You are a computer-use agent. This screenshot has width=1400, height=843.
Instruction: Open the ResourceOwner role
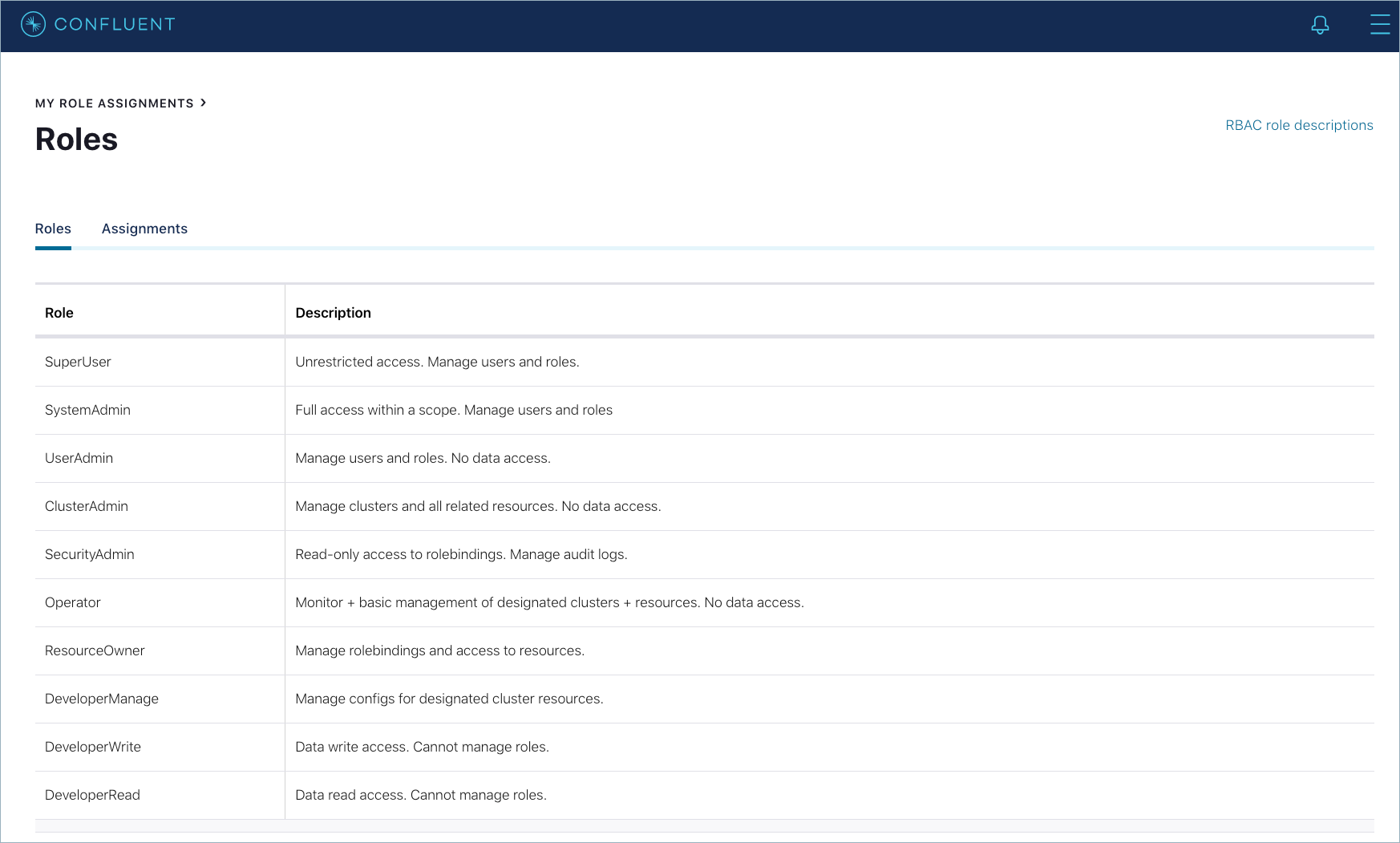(95, 650)
